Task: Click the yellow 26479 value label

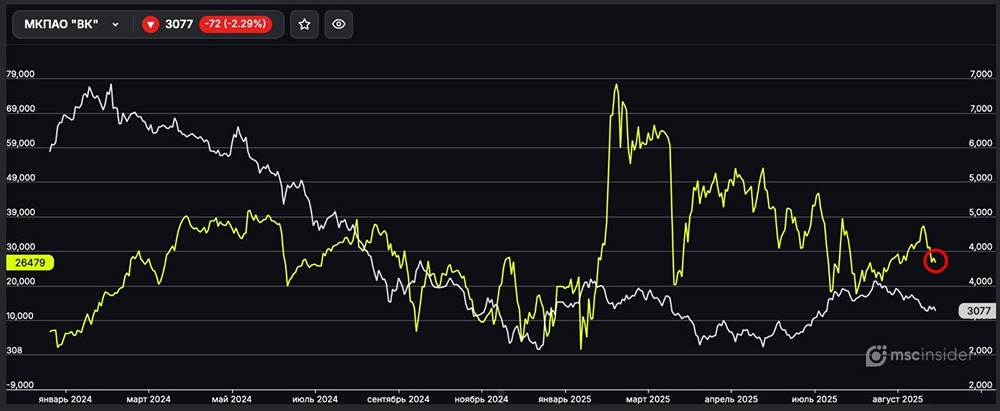Action: tap(30, 263)
